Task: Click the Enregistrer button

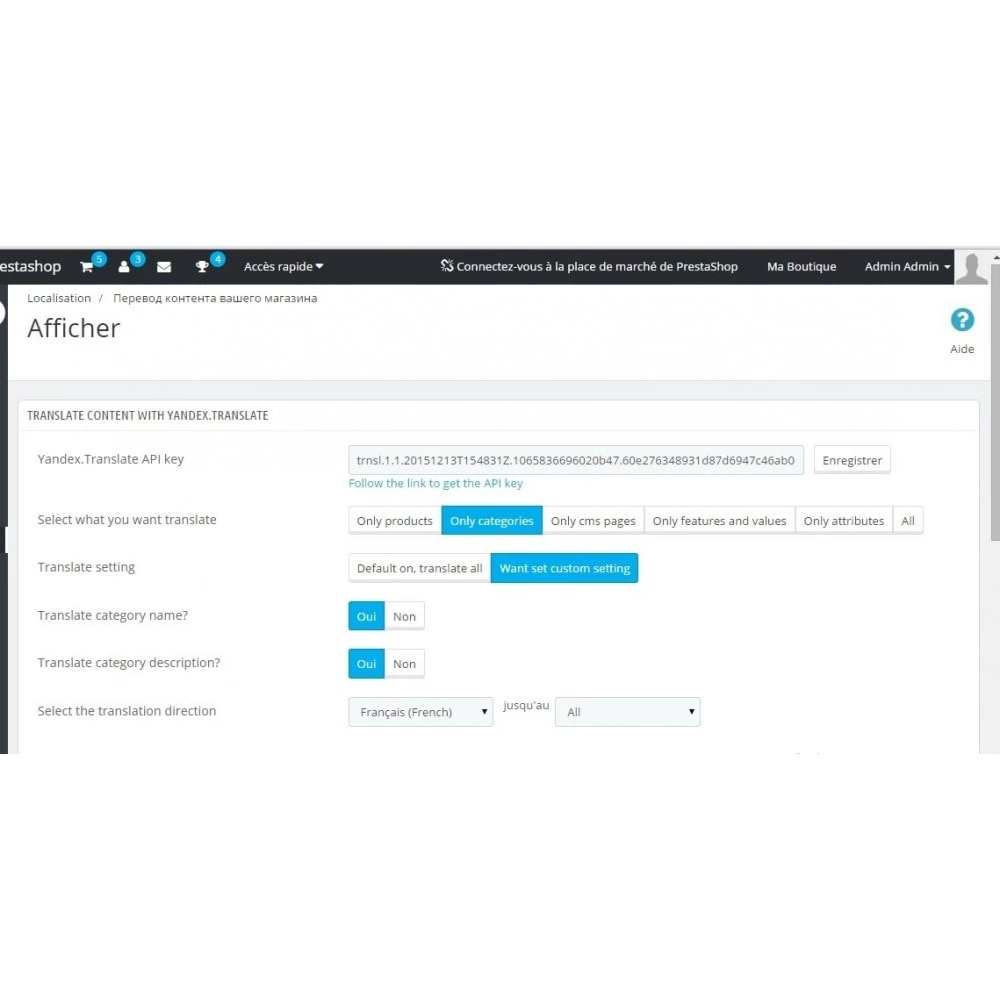Action: [x=852, y=460]
